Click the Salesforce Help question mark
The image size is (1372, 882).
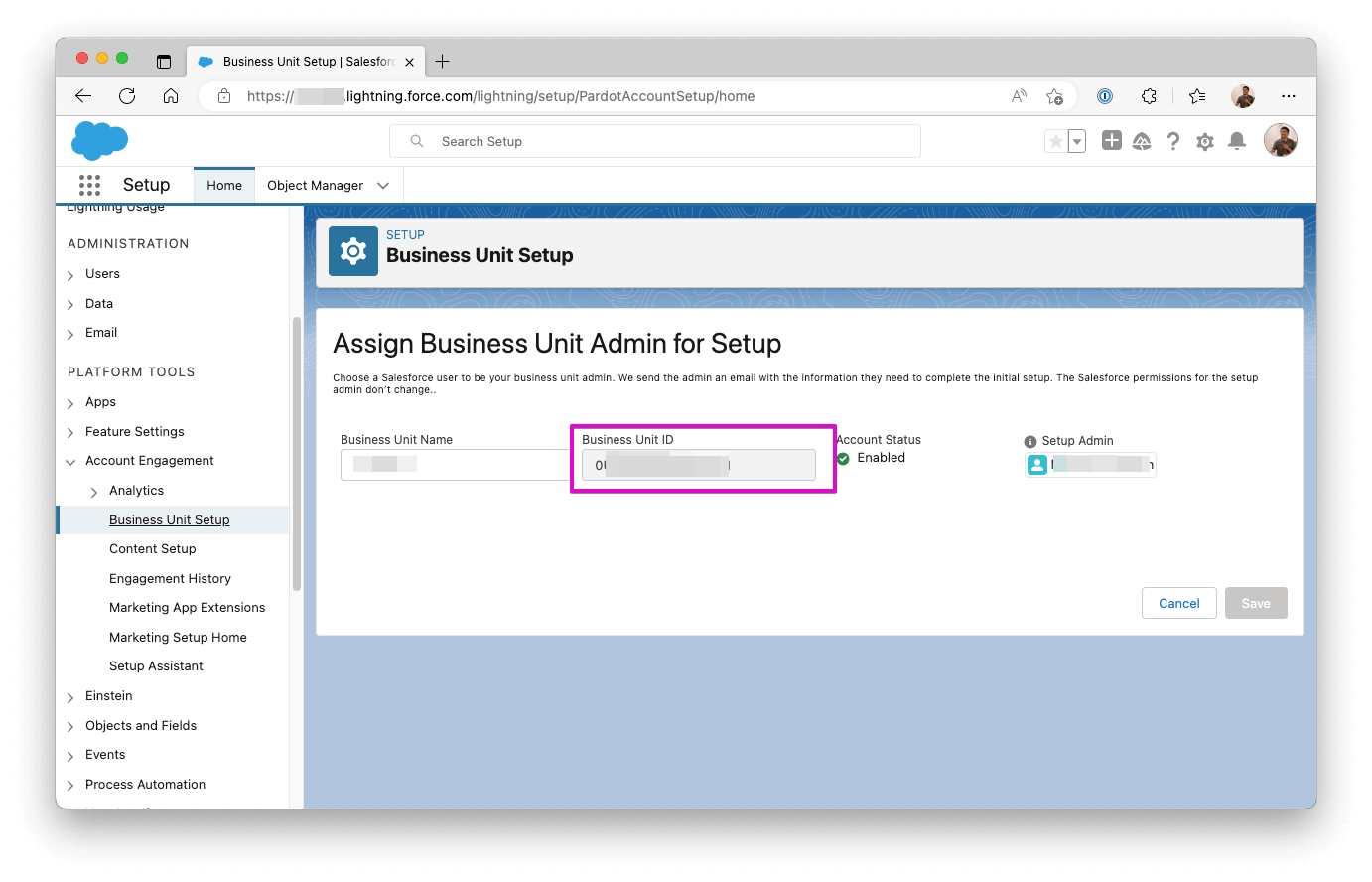[x=1173, y=141]
